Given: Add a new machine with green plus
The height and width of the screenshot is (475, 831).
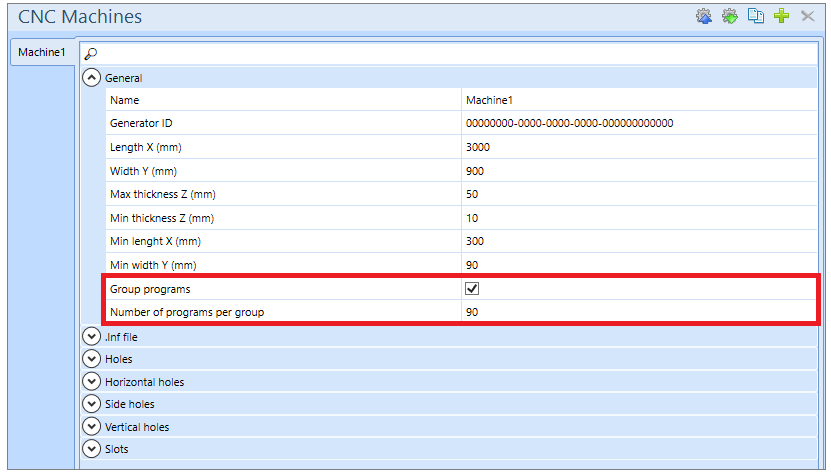Looking at the screenshot, I should (x=782, y=16).
